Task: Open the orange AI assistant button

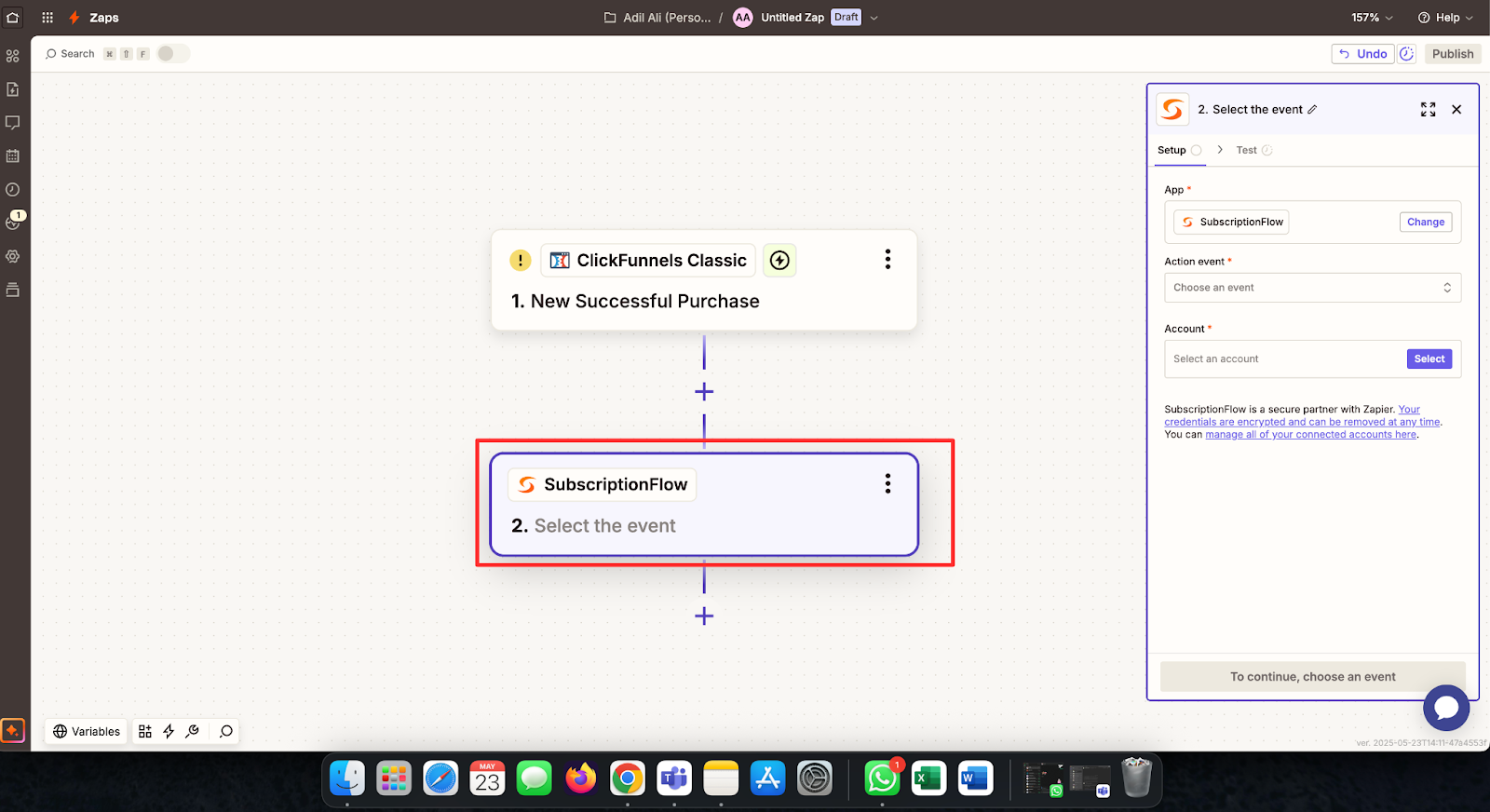Action: 13,731
